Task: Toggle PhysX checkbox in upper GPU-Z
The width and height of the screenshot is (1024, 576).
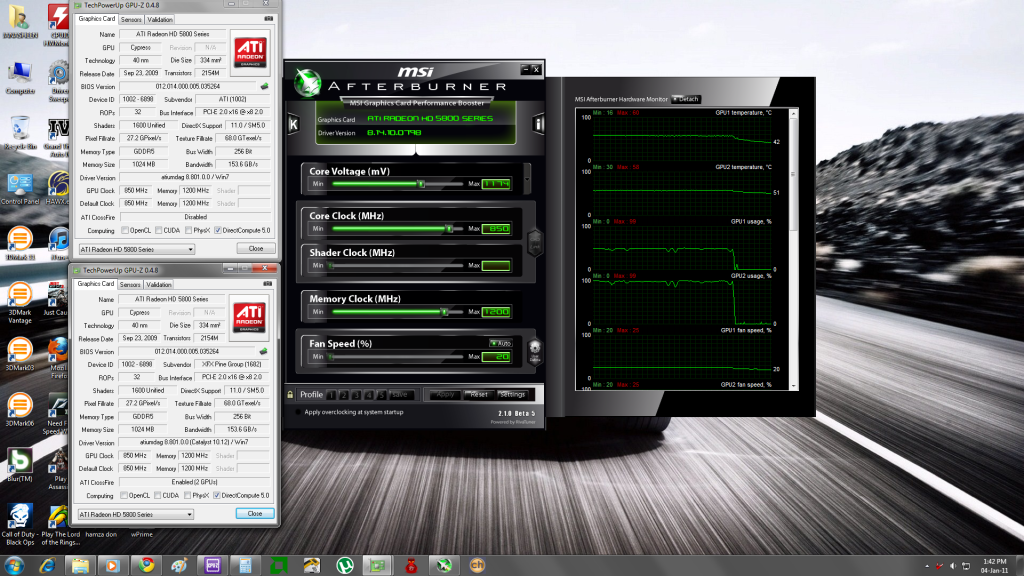Action: [188, 231]
